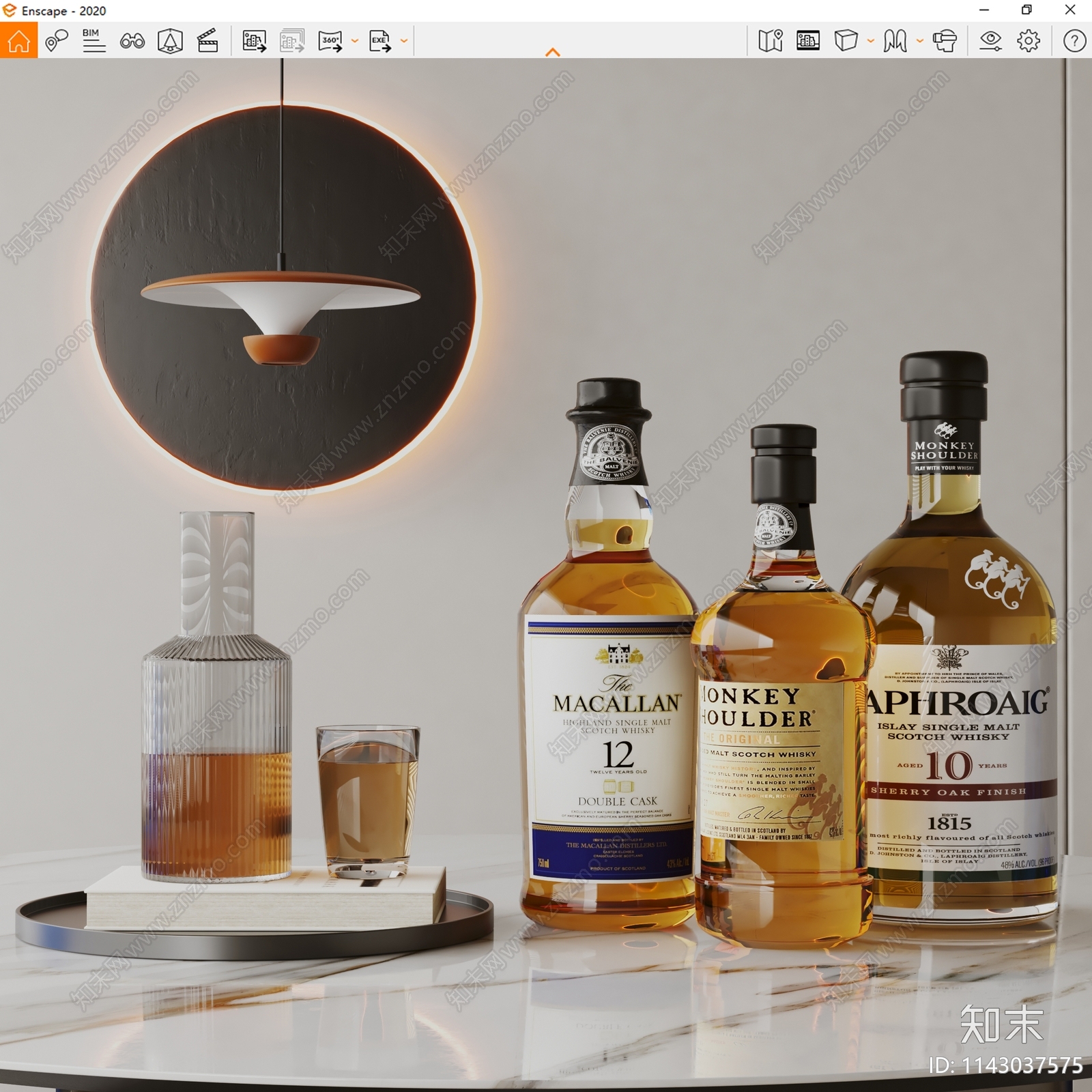Minimize the Enscape window
The width and height of the screenshot is (1092, 1092).
tap(983, 10)
